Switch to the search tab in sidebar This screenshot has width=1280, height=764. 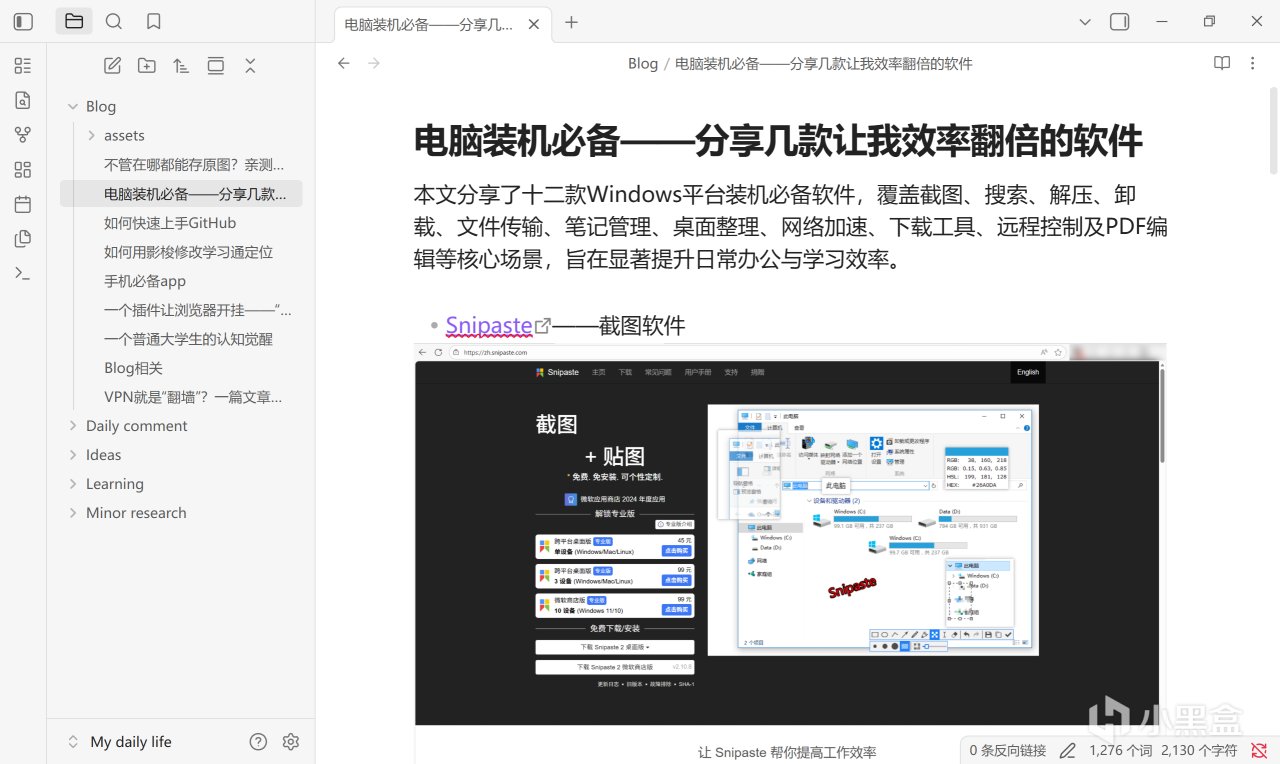point(114,21)
